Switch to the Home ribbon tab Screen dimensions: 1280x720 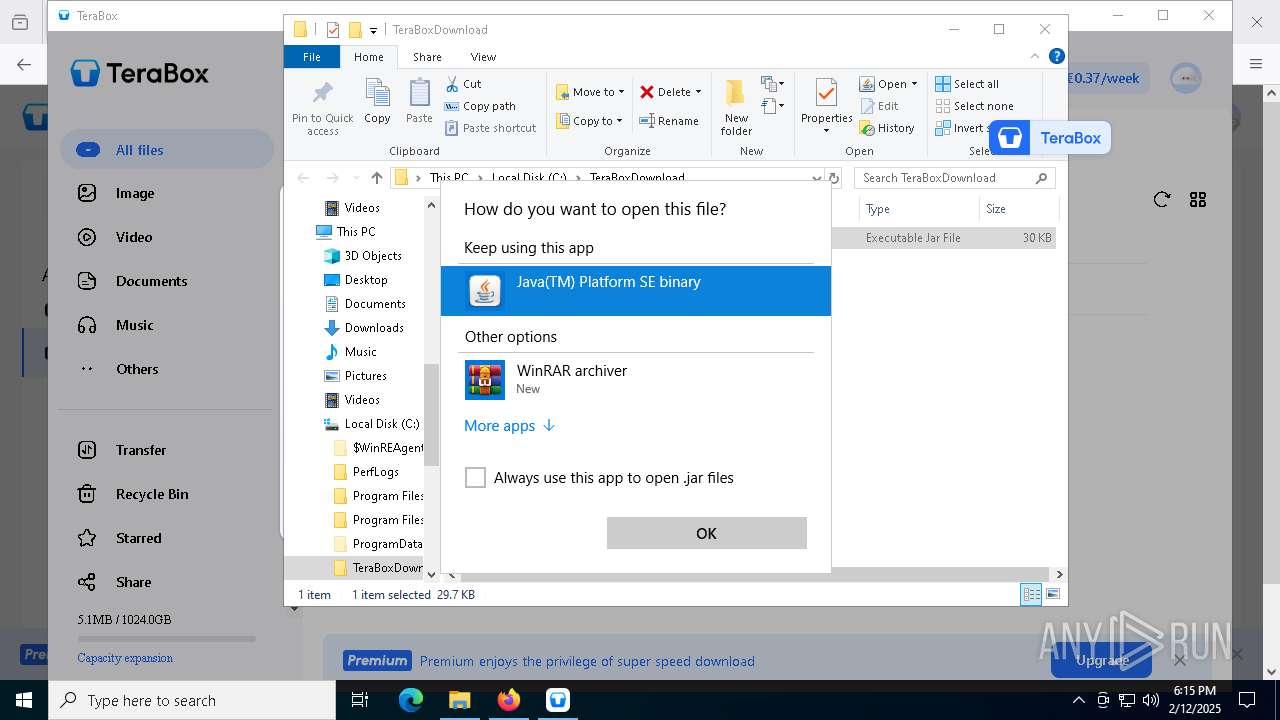tap(368, 57)
